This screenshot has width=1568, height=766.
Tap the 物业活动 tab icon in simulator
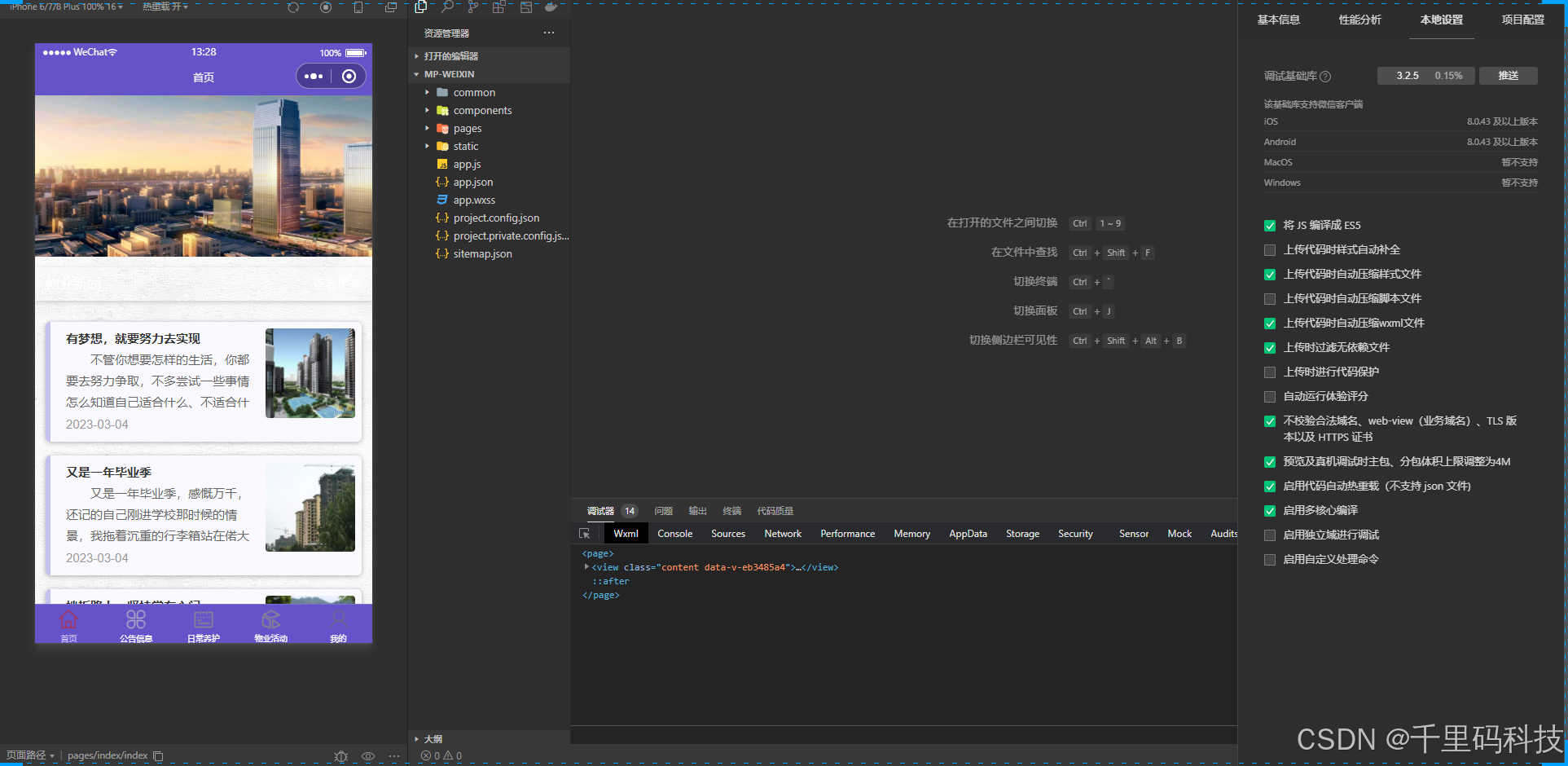coord(271,620)
